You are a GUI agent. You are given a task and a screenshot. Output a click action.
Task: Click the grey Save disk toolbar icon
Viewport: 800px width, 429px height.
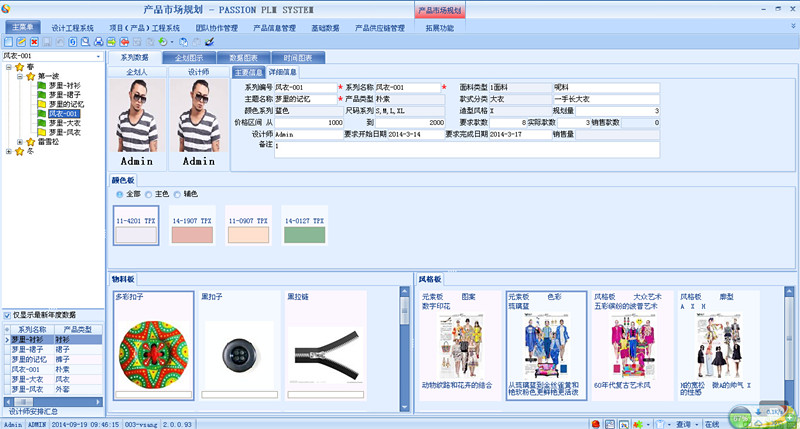pos(47,42)
